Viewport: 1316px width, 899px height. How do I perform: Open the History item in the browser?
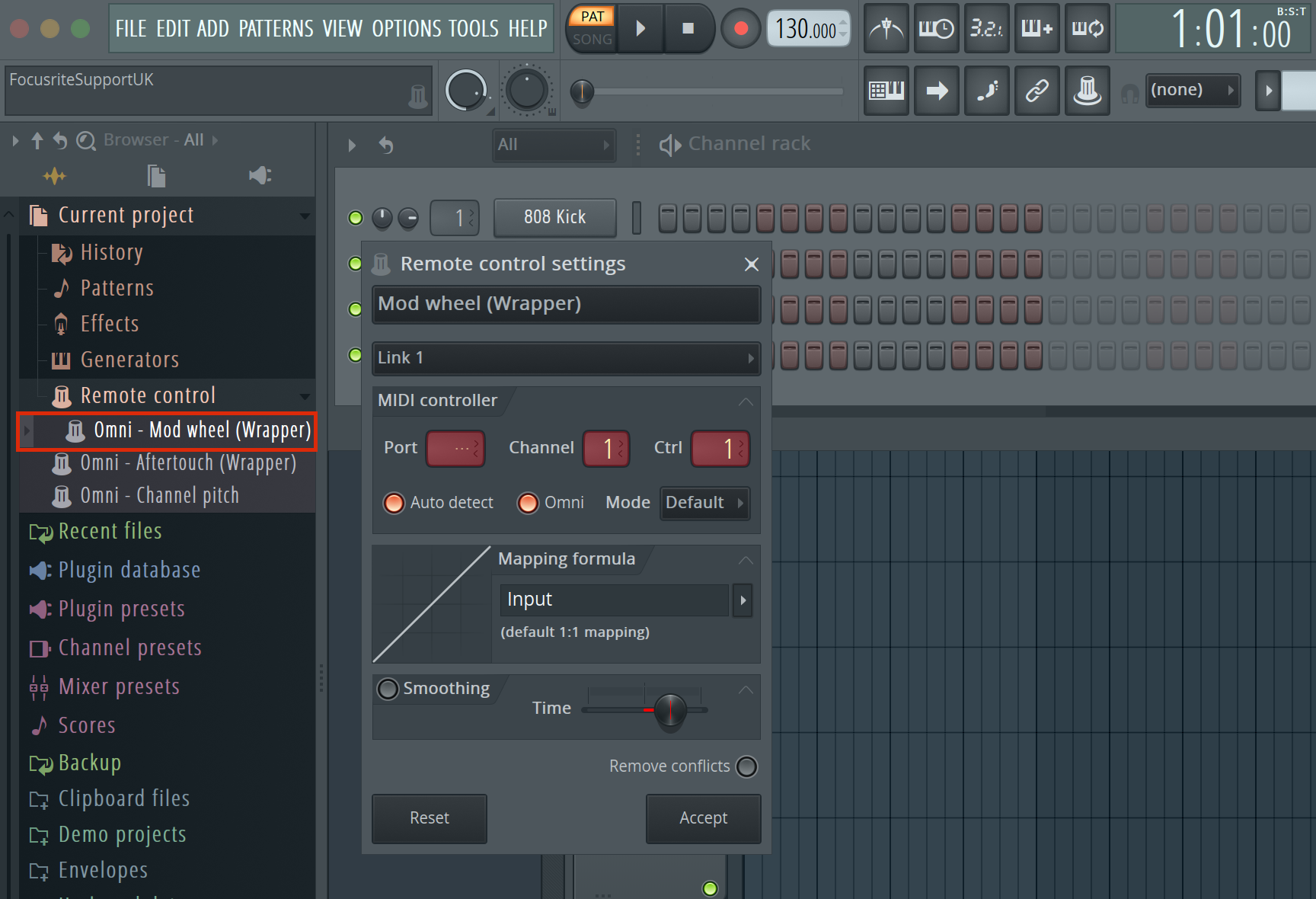(111, 252)
